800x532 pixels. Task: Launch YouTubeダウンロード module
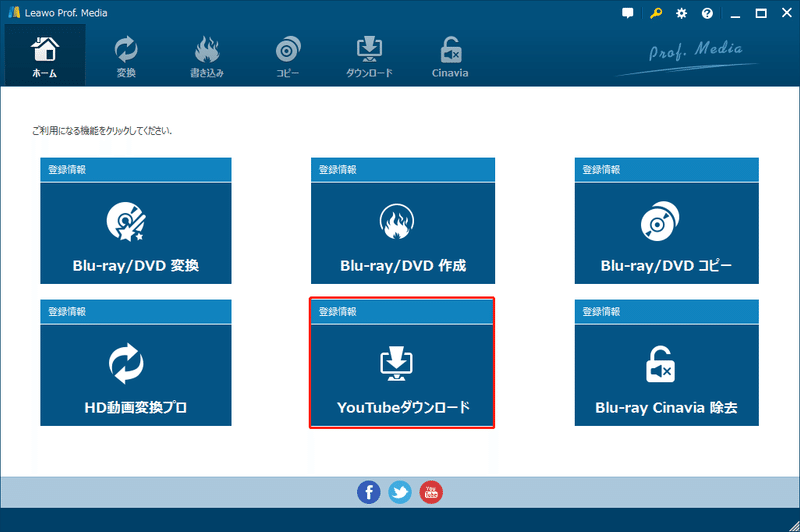pyautogui.click(x=403, y=375)
